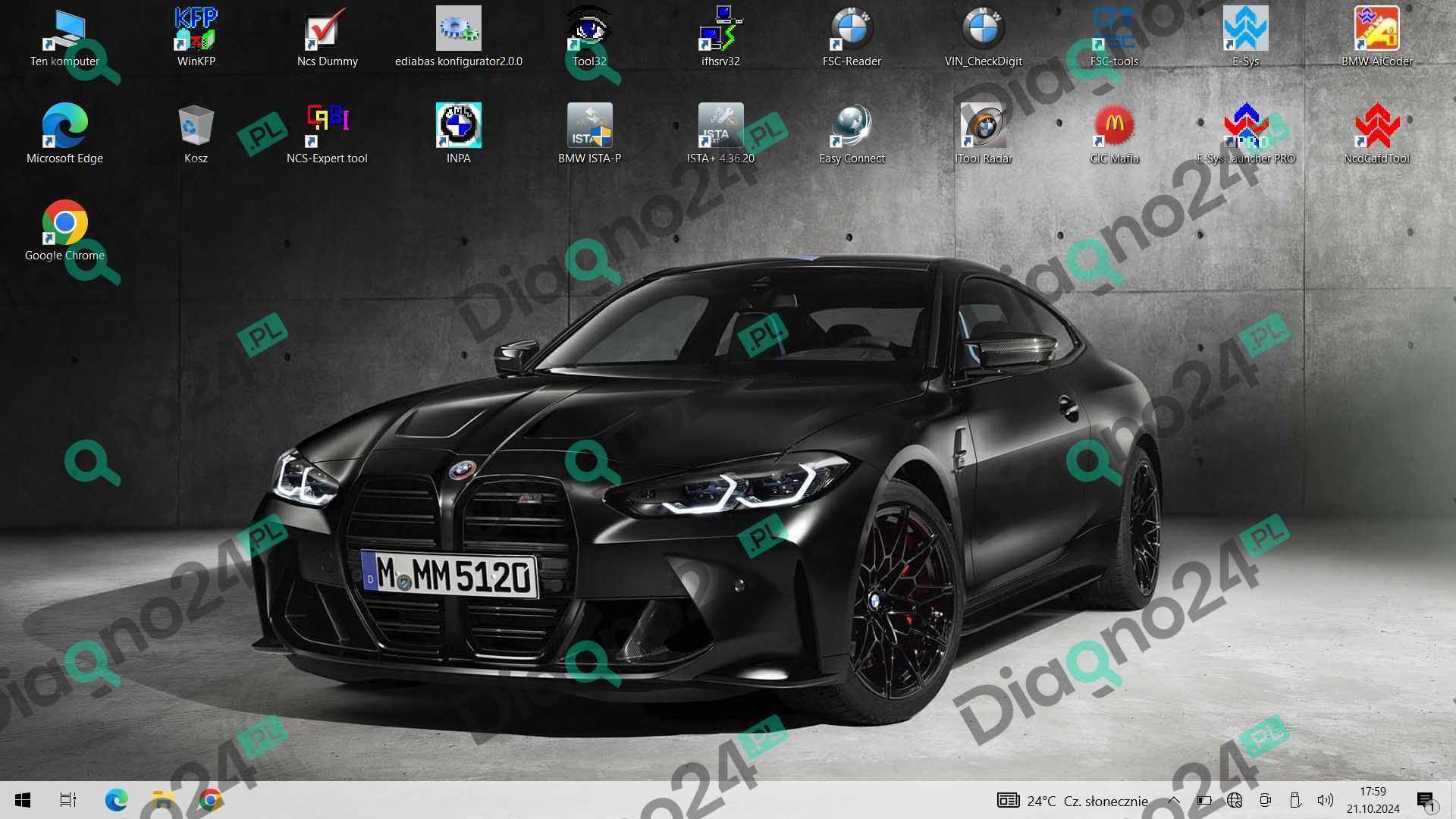Click the battery status tray icon
Screen dimensions: 1456x819
(1204, 801)
